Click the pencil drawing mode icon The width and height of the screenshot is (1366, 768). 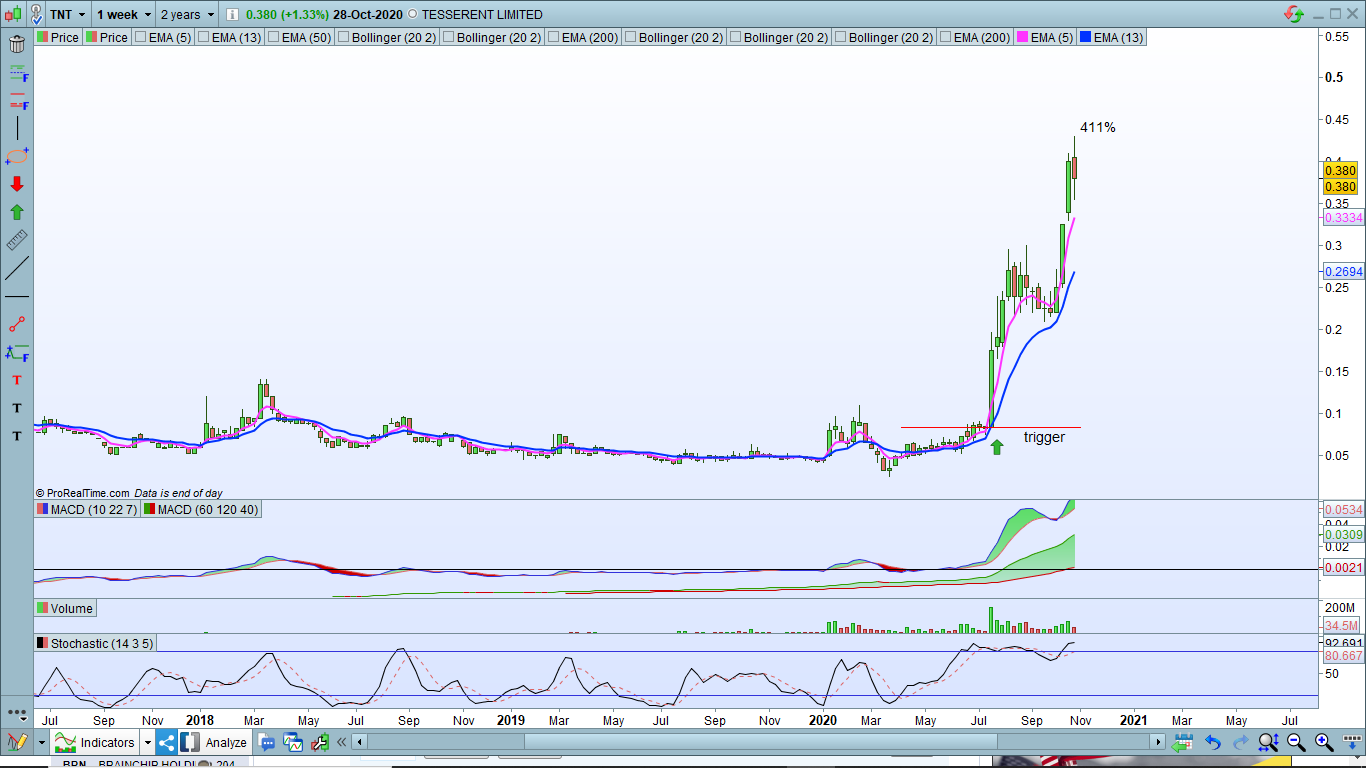click(x=17, y=742)
